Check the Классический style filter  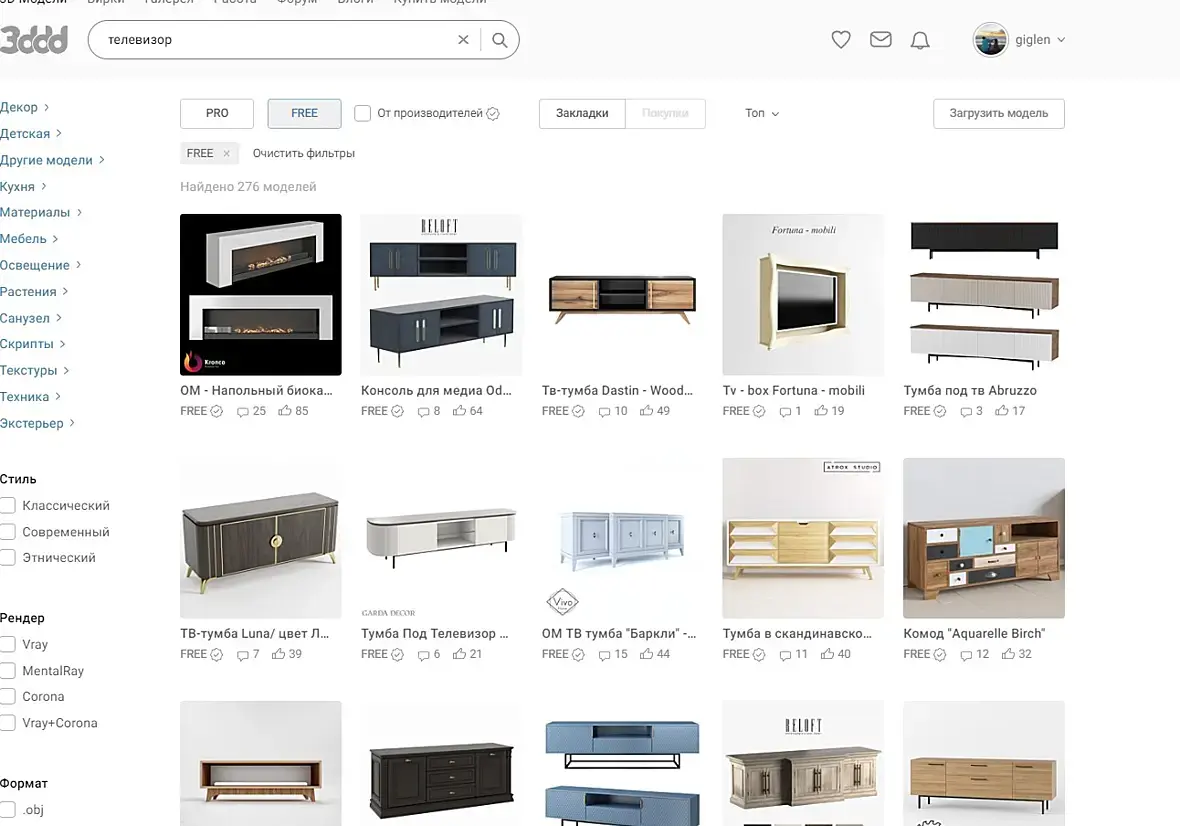[x=8, y=506]
